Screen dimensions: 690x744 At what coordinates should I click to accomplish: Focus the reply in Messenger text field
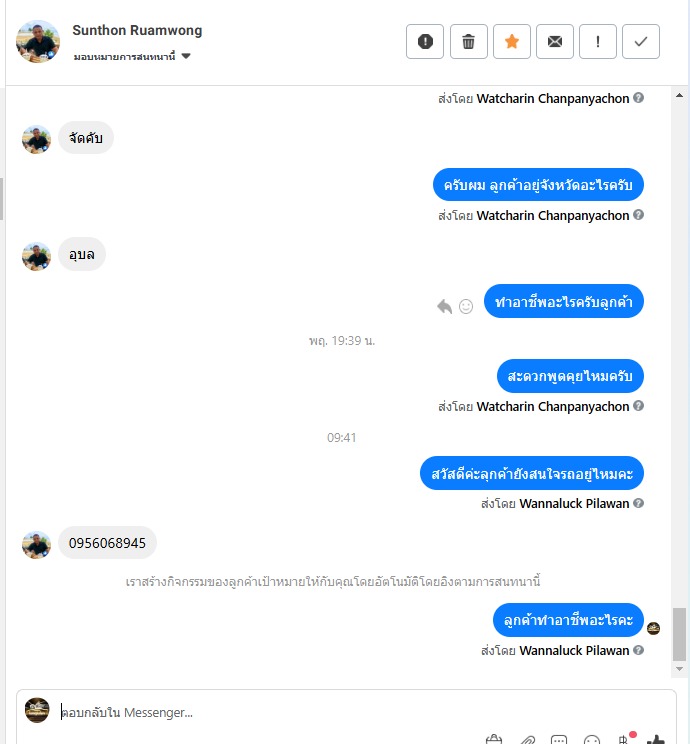click(361, 712)
